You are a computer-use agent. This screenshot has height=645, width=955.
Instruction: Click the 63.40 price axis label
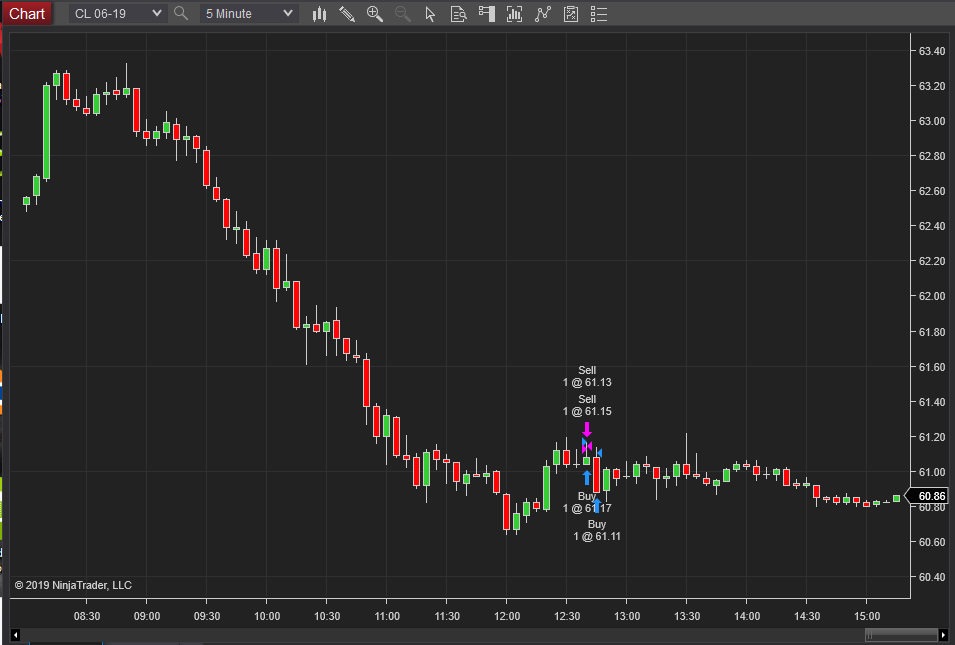point(932,51)
